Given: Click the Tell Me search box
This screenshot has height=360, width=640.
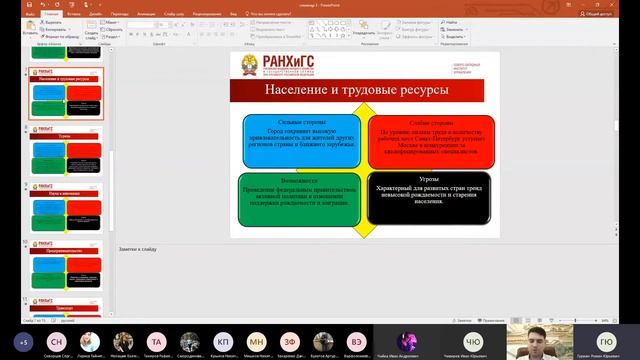Looking at the screenshot, I should 268,14.
